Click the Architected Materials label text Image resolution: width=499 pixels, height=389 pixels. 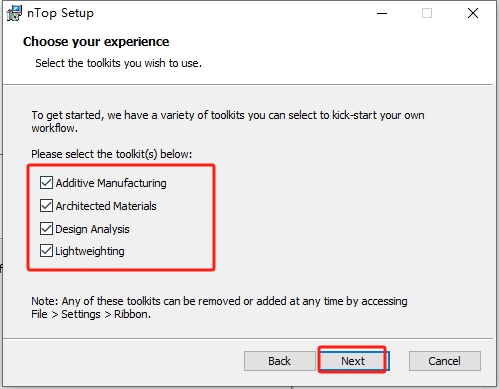[106, 206]
